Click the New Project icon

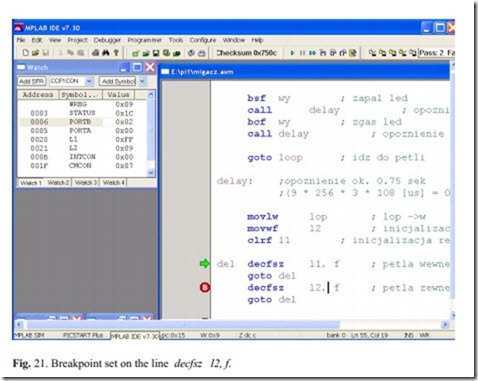(x=135, y=53)
